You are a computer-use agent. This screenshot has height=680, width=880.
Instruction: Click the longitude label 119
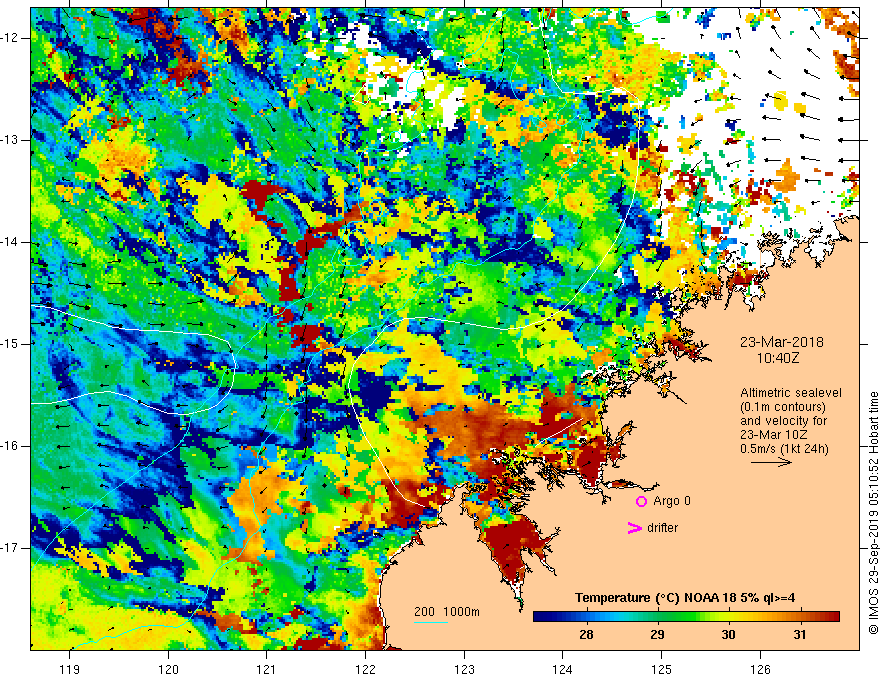click(x=70, y=669)
